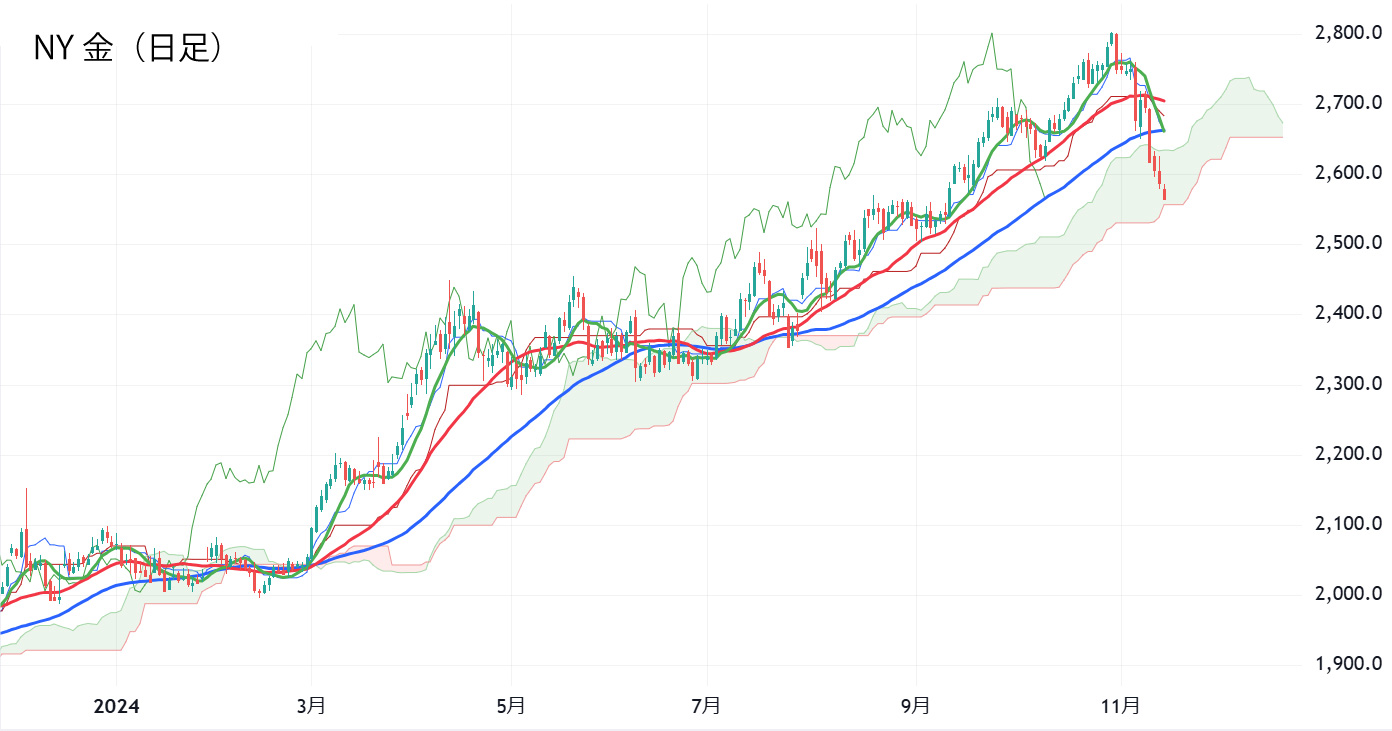Select the 2,100.0 price axis label

1348,524
